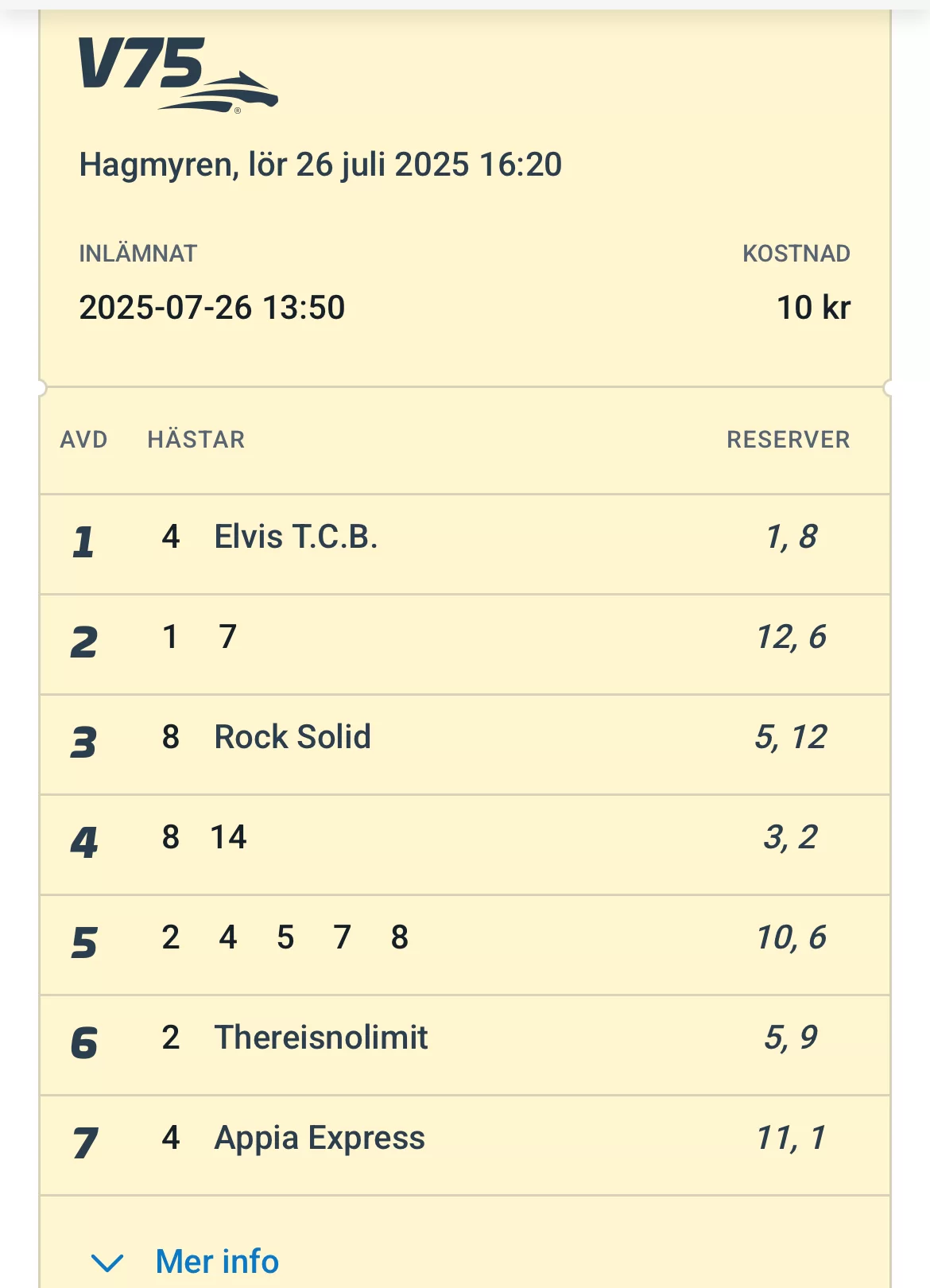Click the horse name Rock Solid

click(x=293, y=738)
